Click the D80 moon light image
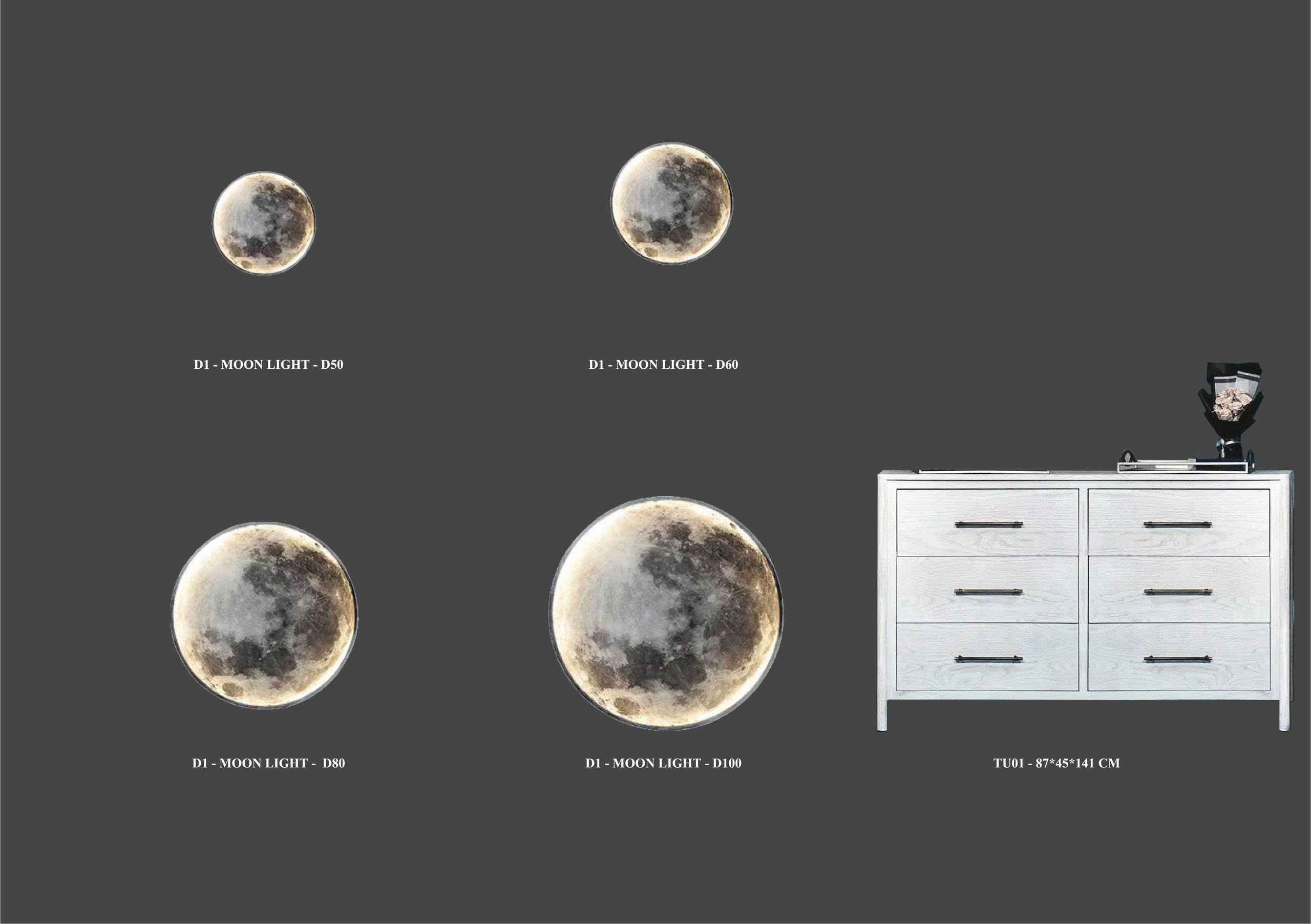Image resolution: width=1311 pixels, height=924 pixels. (x=264, y=616)
